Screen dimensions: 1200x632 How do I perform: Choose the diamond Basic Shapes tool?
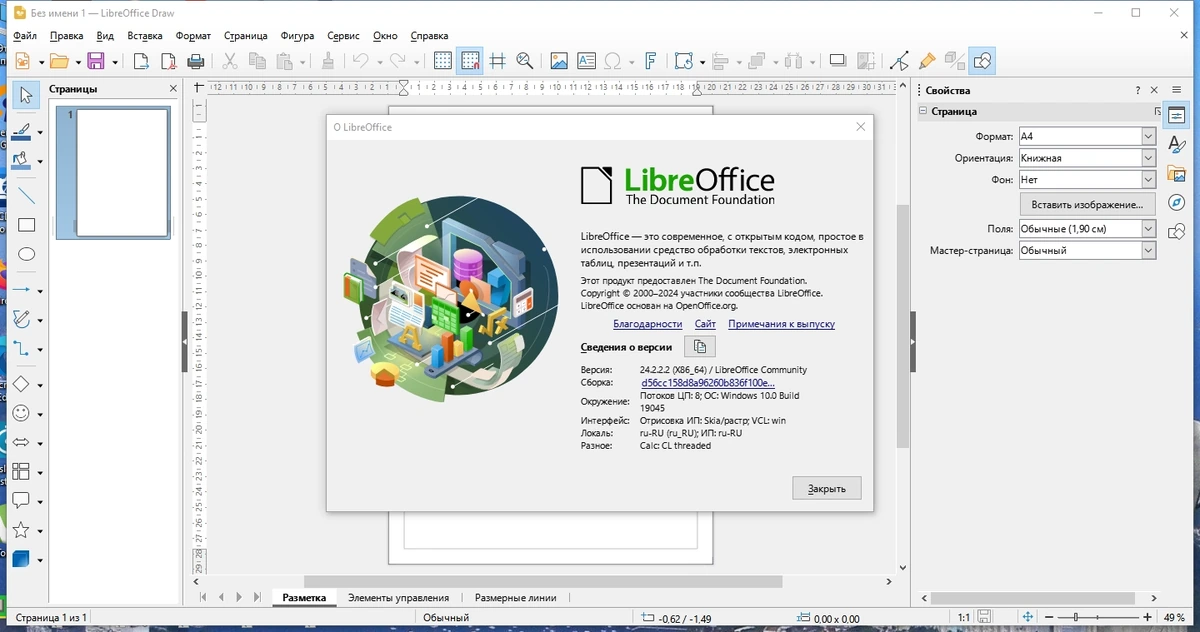[x=21, y=384]
